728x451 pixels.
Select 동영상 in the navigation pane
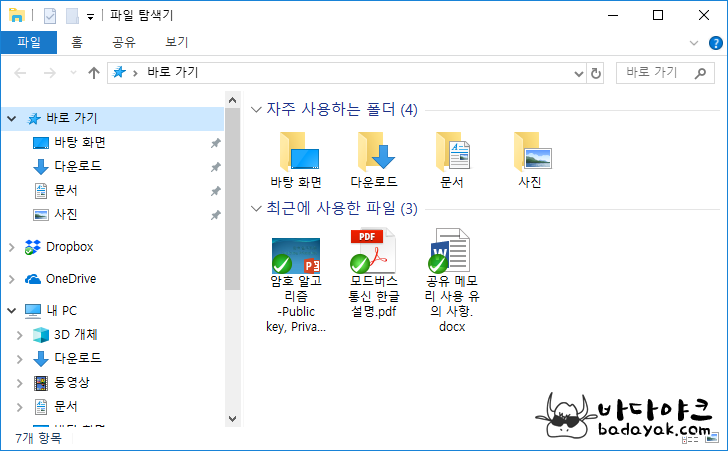(72, 382)
